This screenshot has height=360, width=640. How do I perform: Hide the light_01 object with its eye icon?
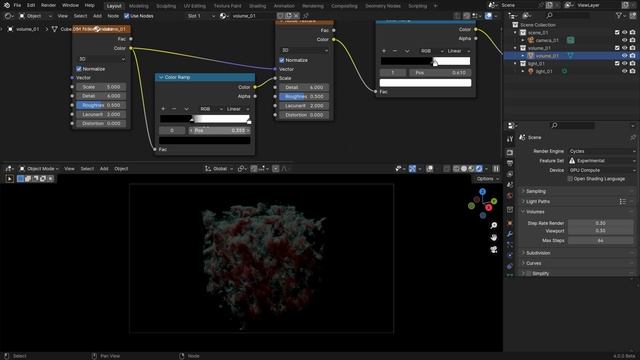pos(624,71)
